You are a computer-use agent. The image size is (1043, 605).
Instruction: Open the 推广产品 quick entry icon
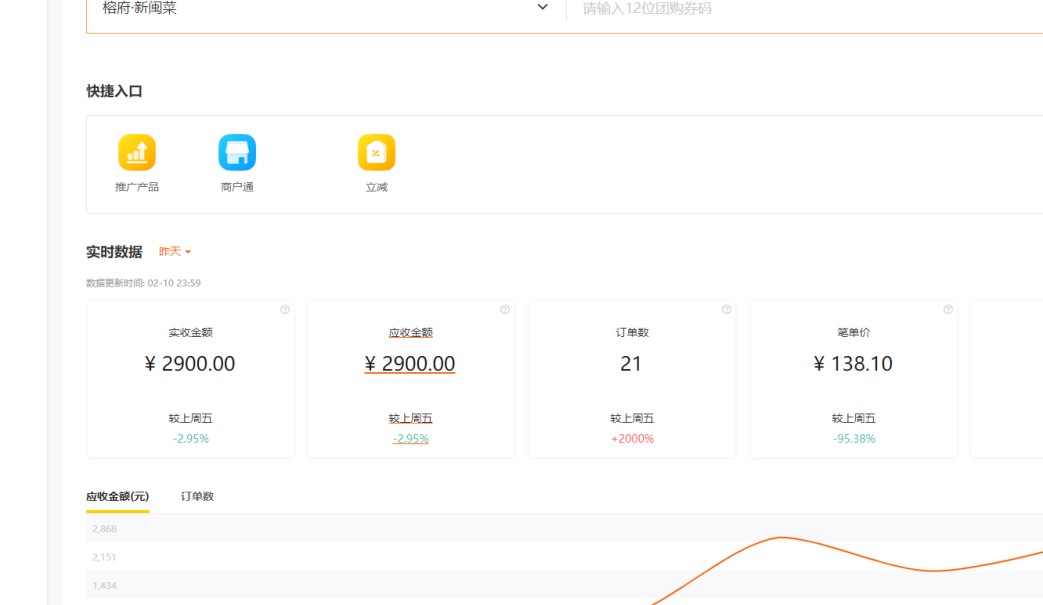(137, 153)
